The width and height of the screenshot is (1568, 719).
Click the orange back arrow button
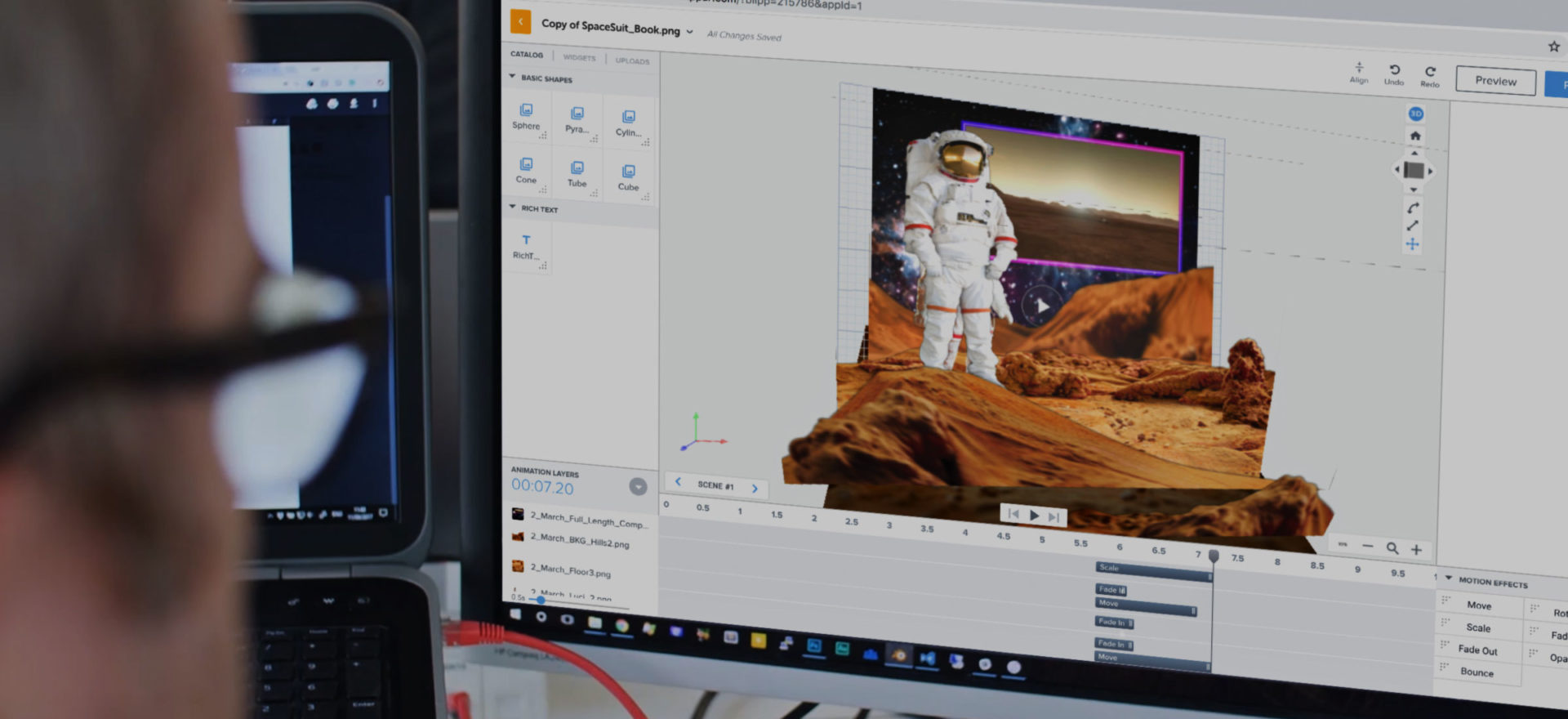point(520,22)
